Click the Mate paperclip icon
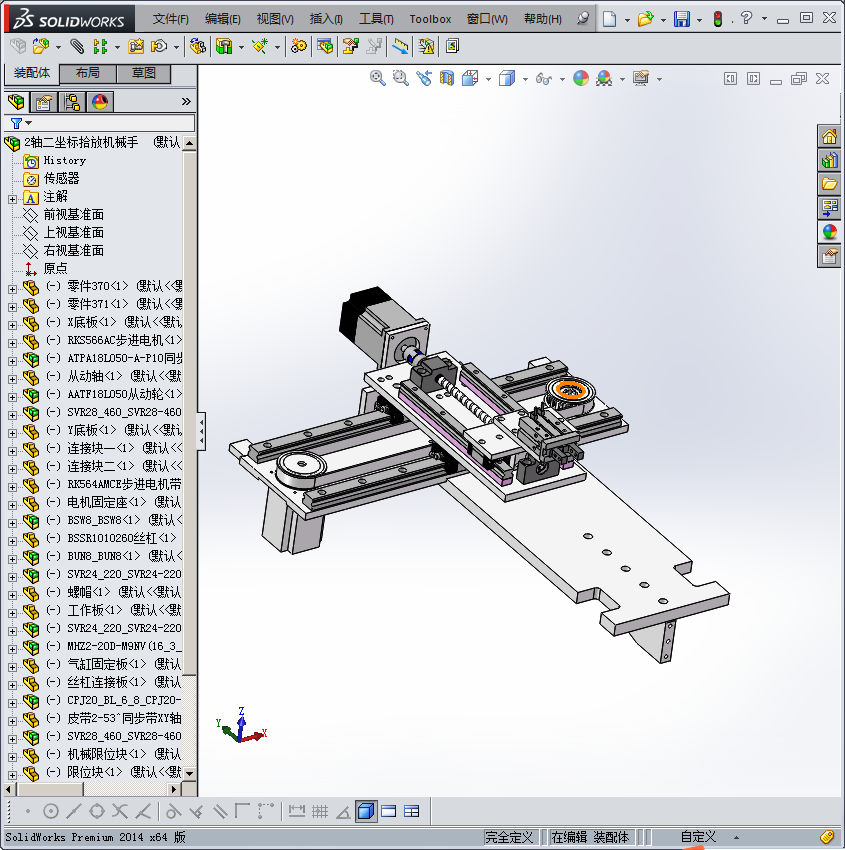The height and width of the screenshot is (850, 845). [x=78, y=47]
